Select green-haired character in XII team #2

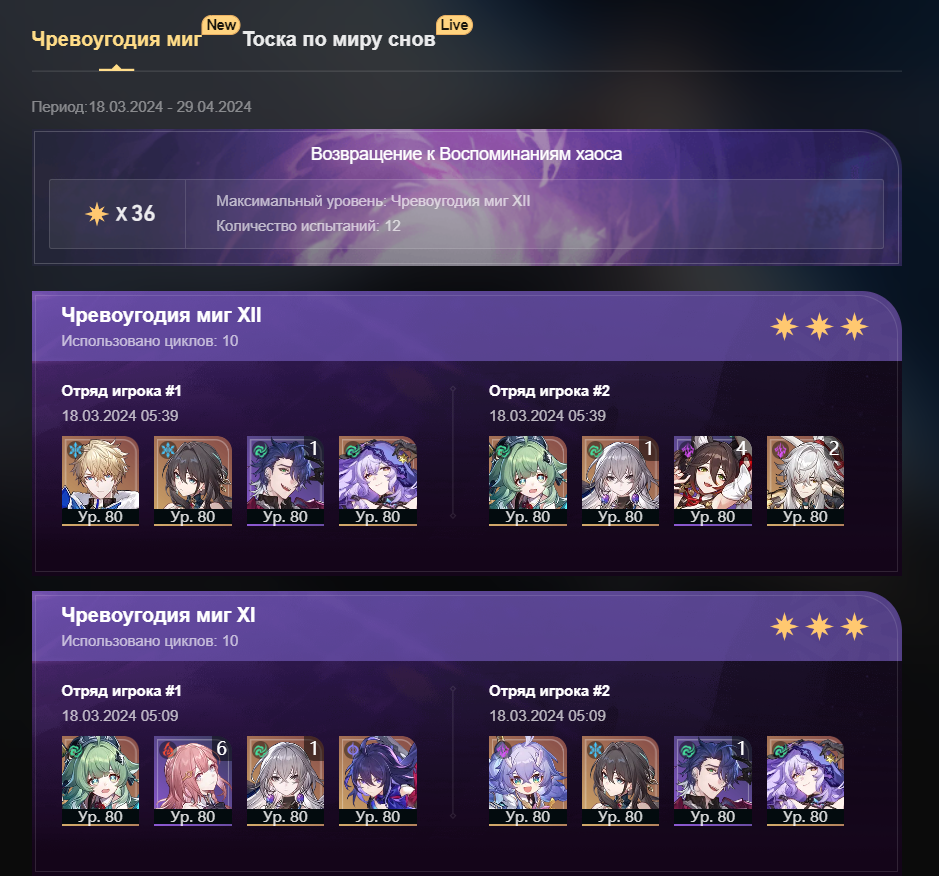point(528,481)
